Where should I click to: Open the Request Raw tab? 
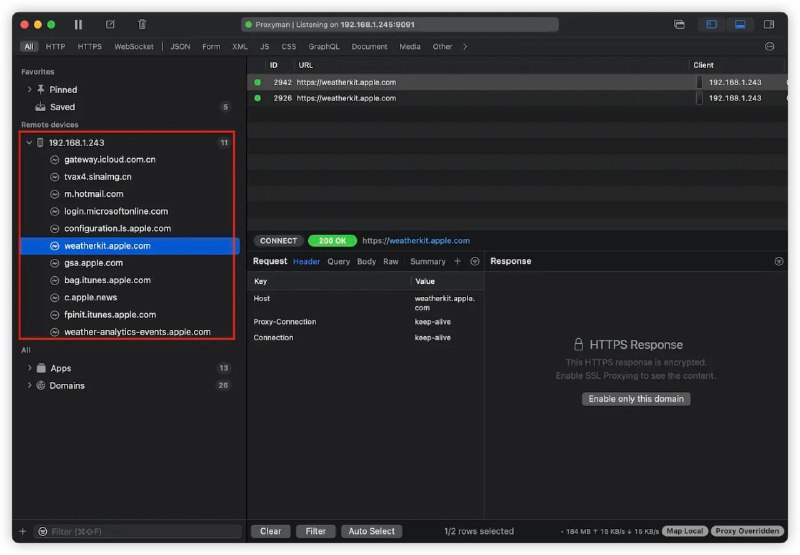391,262
